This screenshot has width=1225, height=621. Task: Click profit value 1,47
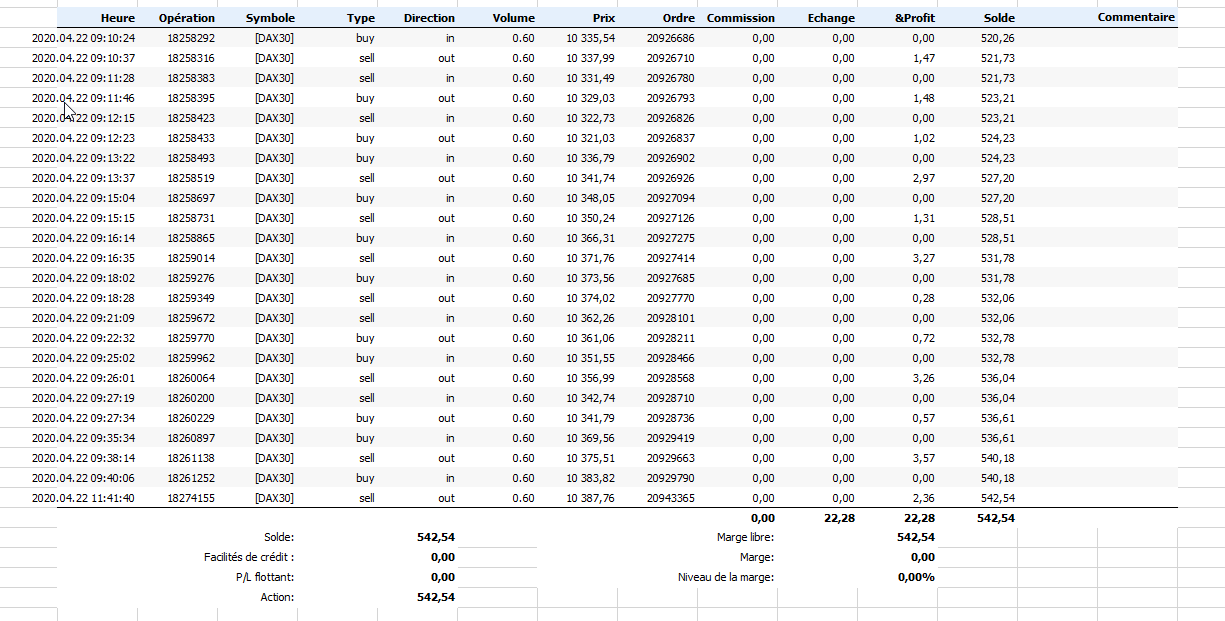coord(924,58)
